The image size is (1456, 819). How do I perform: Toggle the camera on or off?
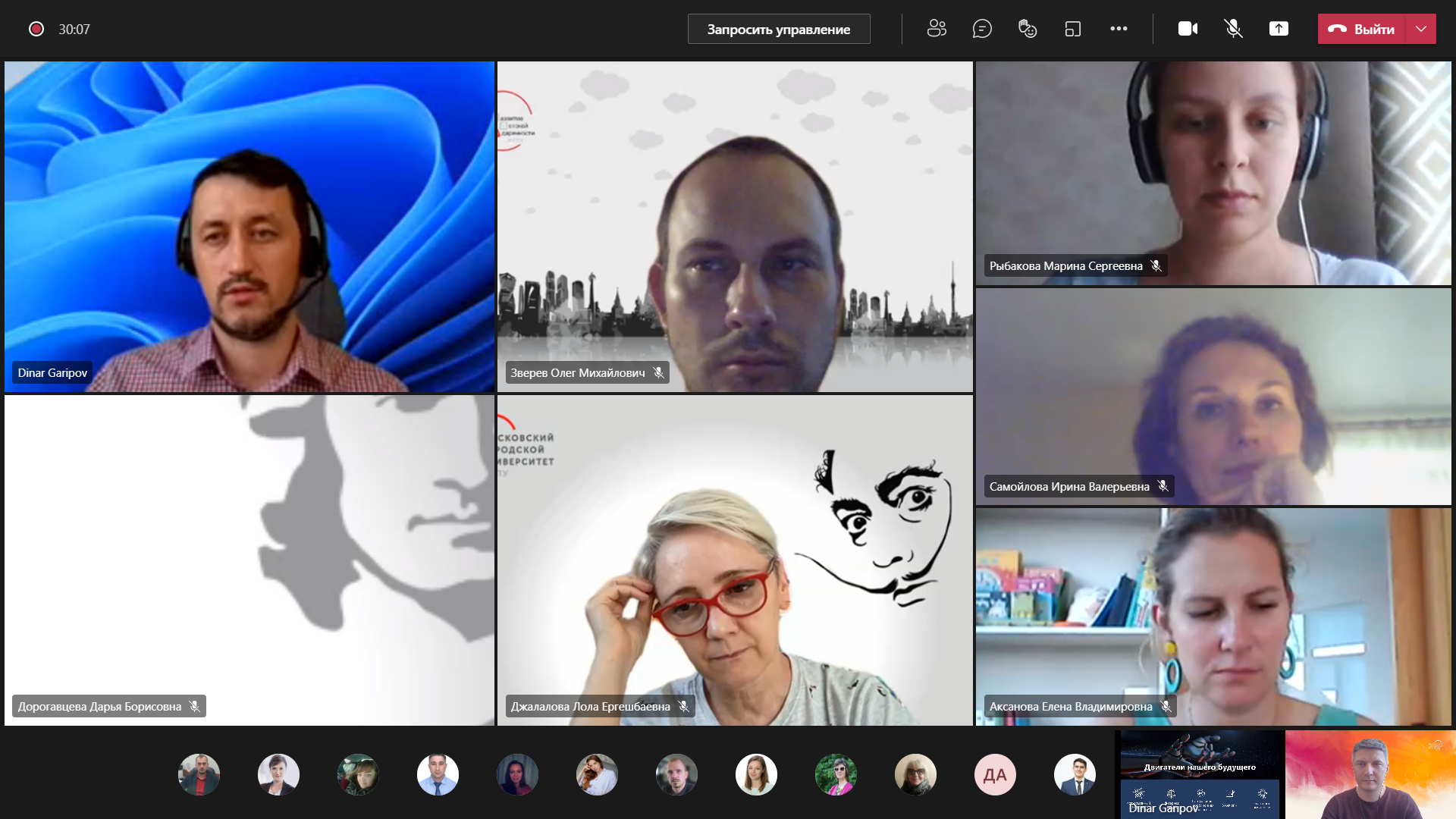click(1188, 29)
